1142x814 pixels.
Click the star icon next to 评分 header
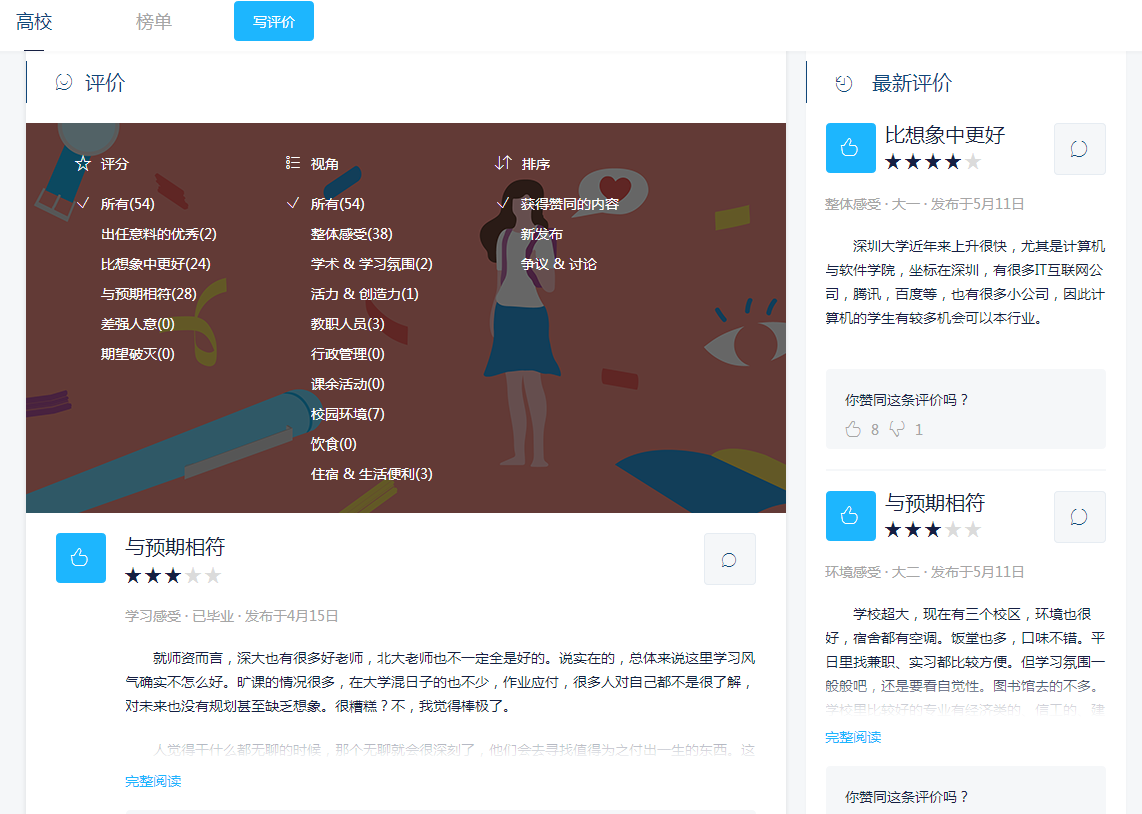point(83,163)
